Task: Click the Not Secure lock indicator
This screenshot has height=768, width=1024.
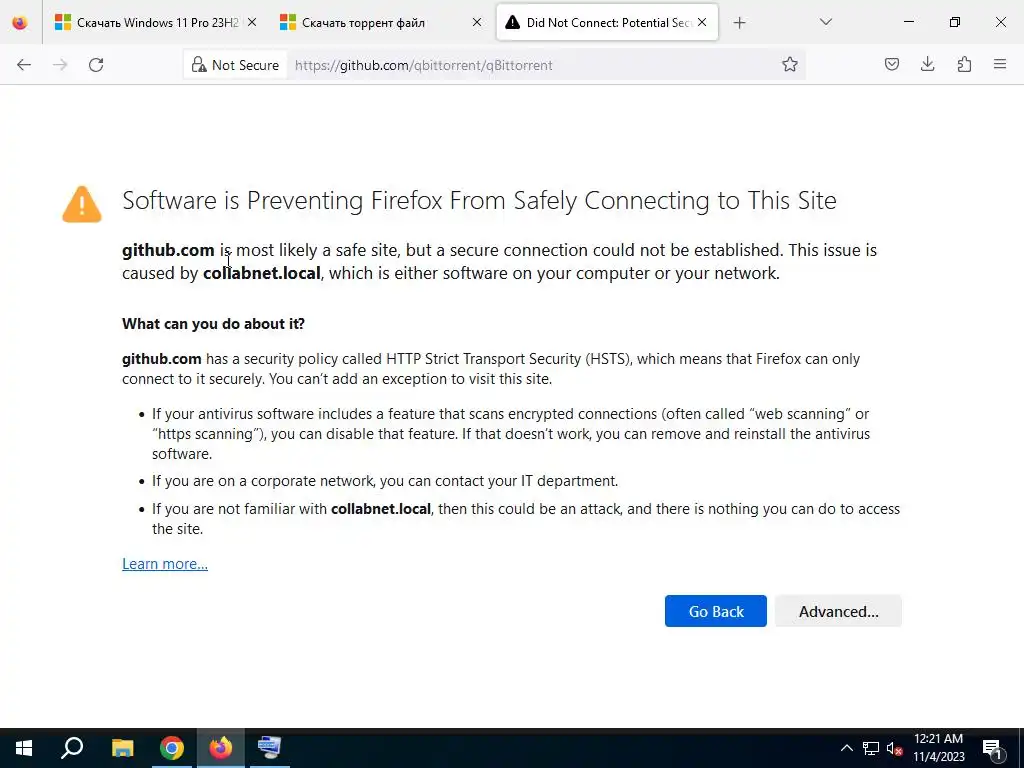Action: (235, 65)
